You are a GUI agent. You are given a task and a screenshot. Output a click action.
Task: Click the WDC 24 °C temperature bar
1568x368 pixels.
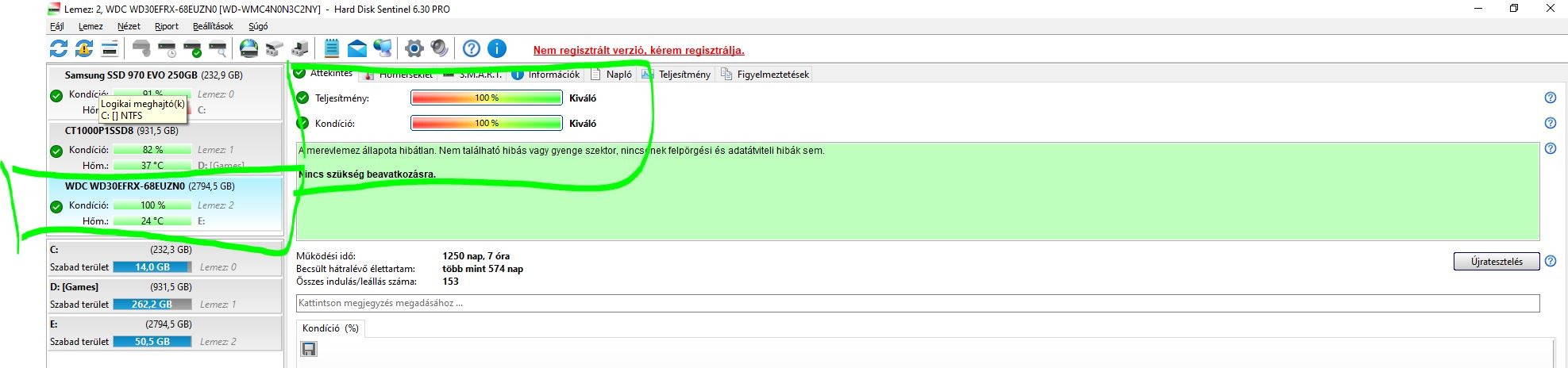pyautogui.click(x=152, y=221)
